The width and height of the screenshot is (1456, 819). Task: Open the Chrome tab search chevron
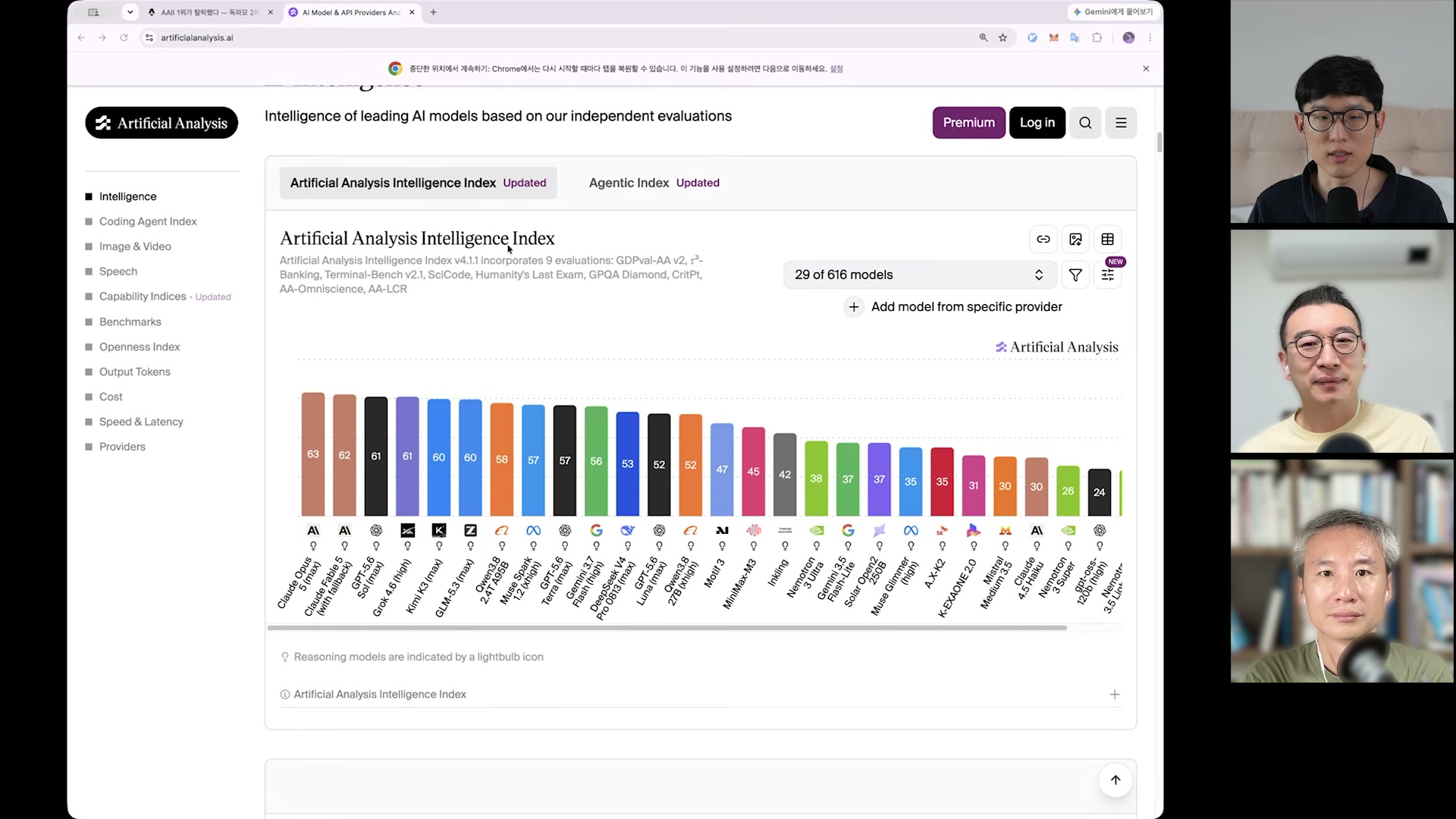tap(130, 12)
